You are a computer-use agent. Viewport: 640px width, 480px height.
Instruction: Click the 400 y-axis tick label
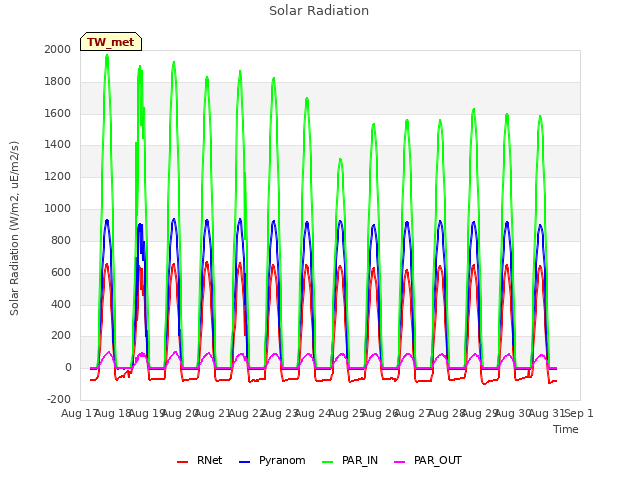[61, 304]
